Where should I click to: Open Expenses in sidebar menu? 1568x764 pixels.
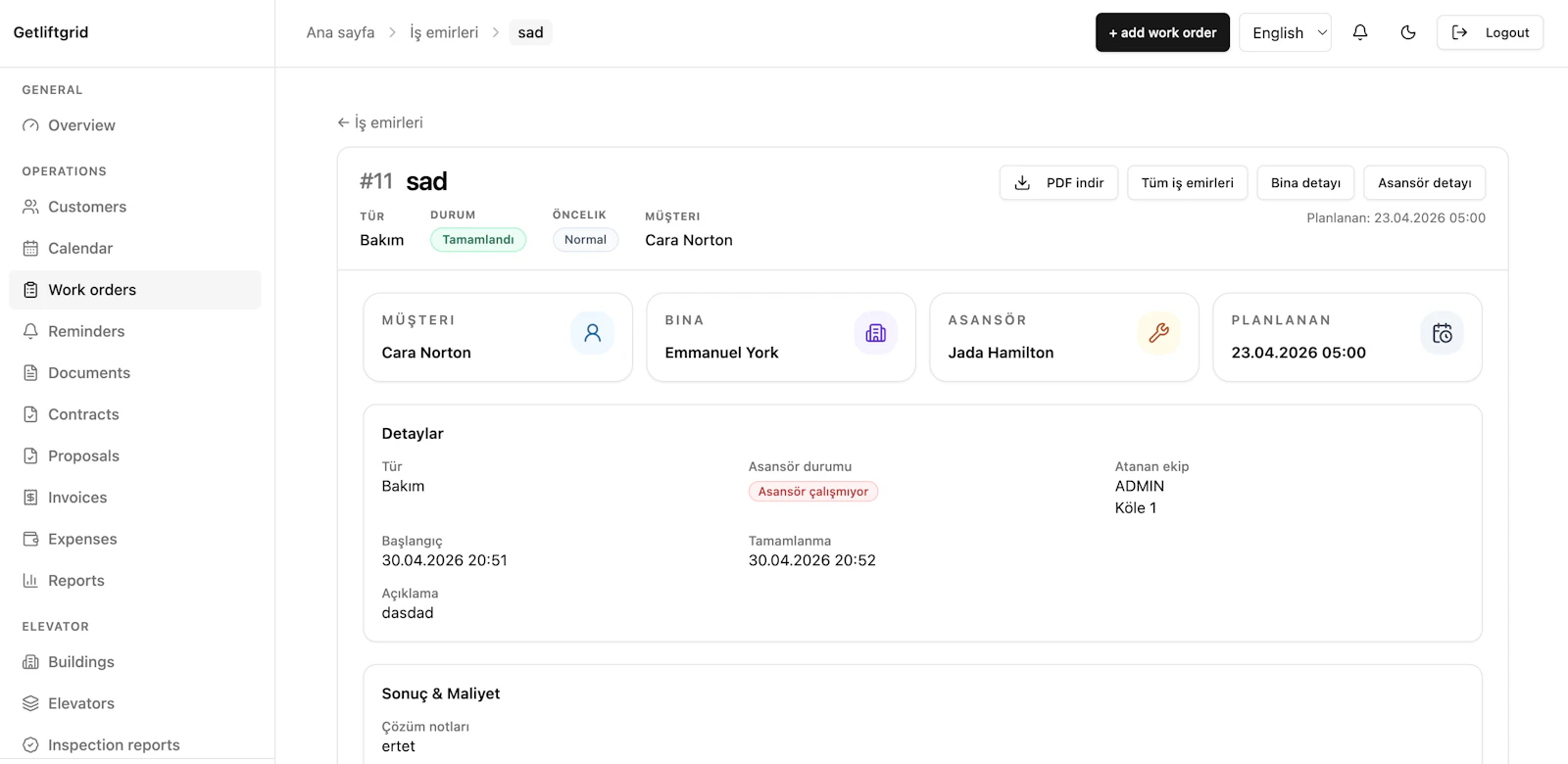click(x=135, y=539)
